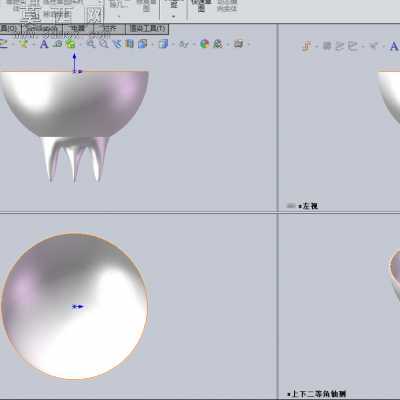The width and height of the screenshot is (400, 400).
Task: Click the large blue A text icon in left viewport toolbar
Action: pyautogui.click(x=44, y=44)
